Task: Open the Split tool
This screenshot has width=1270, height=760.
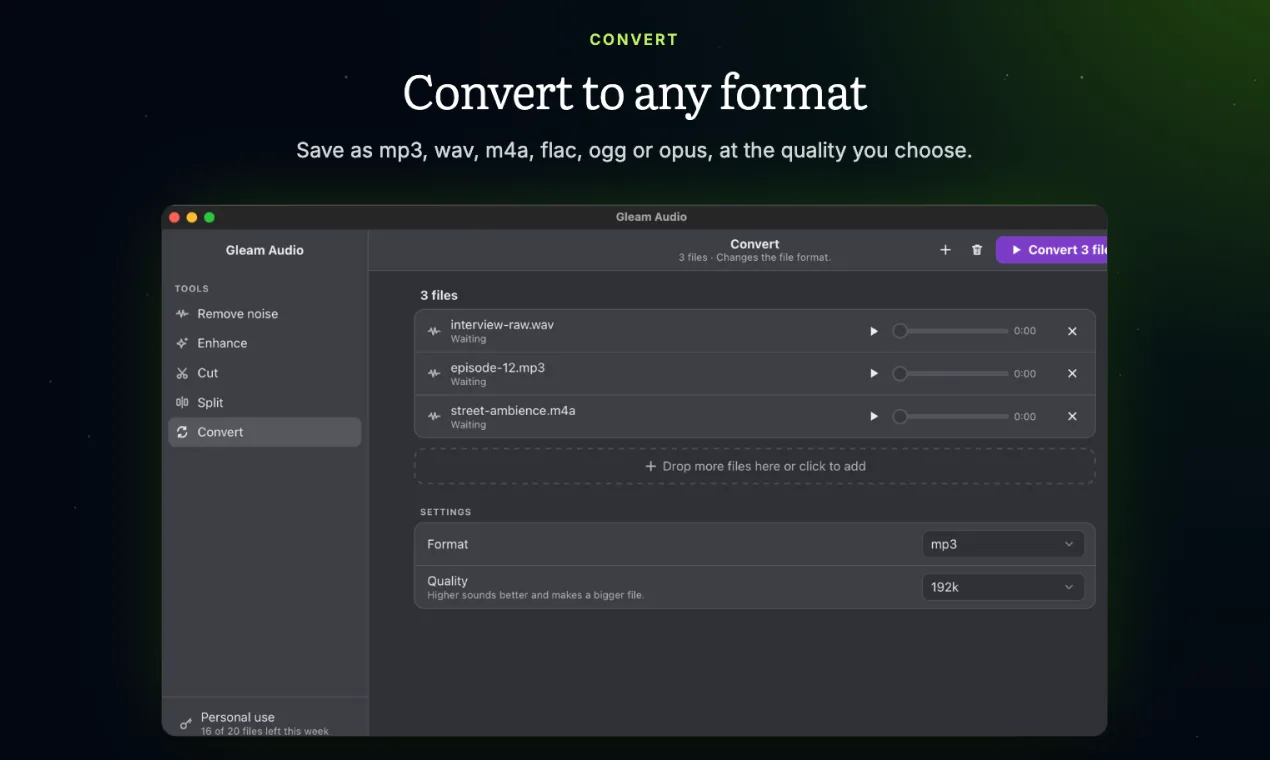Action: point(264,402)
